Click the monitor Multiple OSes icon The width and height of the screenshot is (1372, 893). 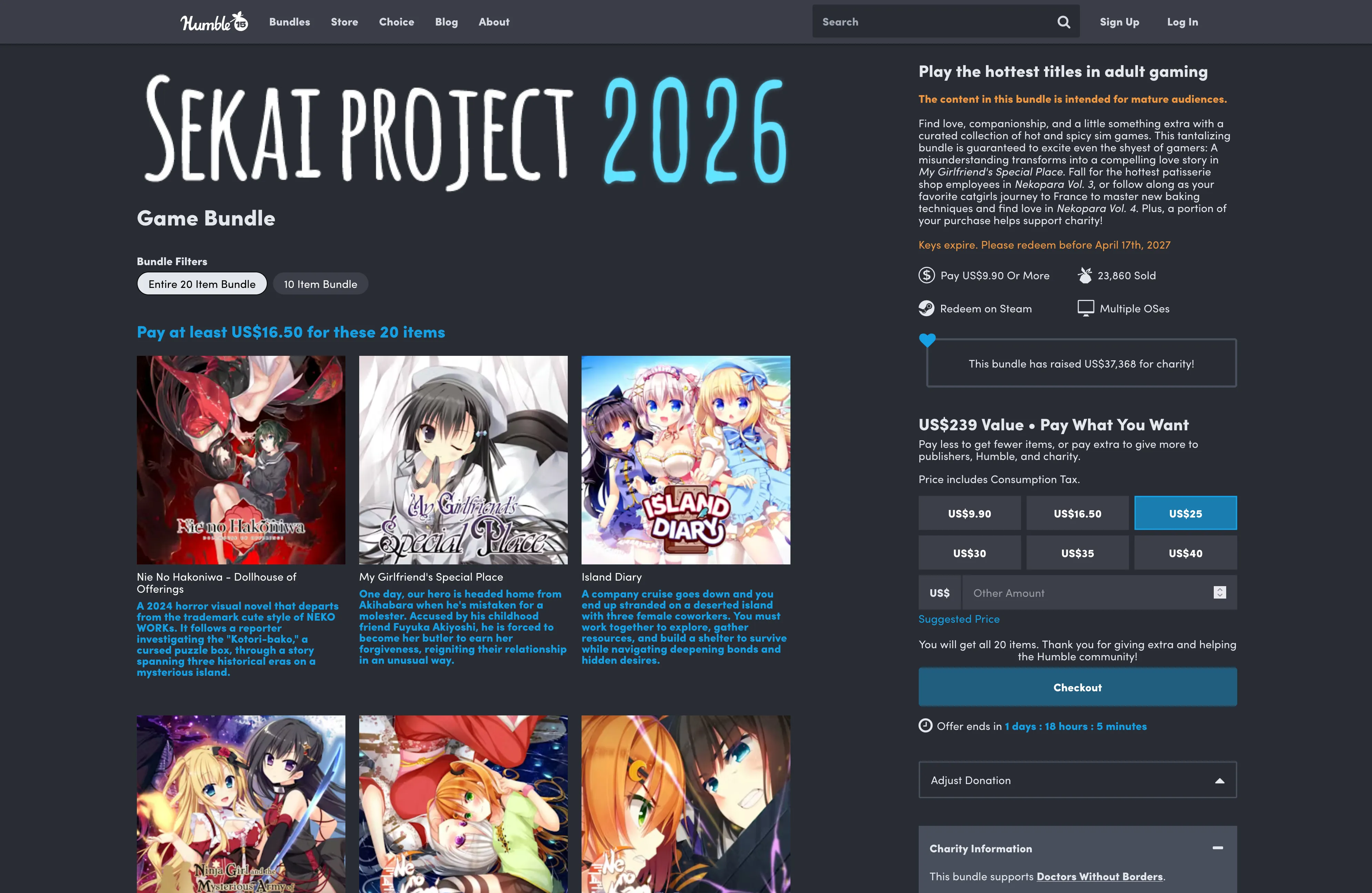(1086, 309)
